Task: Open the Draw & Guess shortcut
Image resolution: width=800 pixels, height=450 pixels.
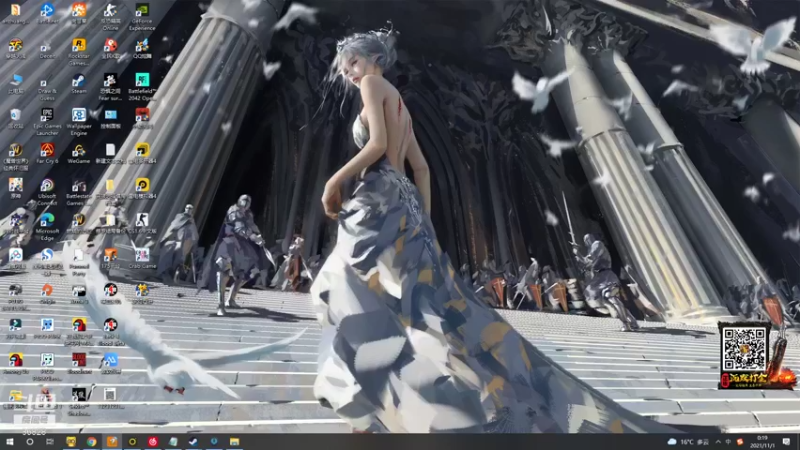Action: (47, 89)
